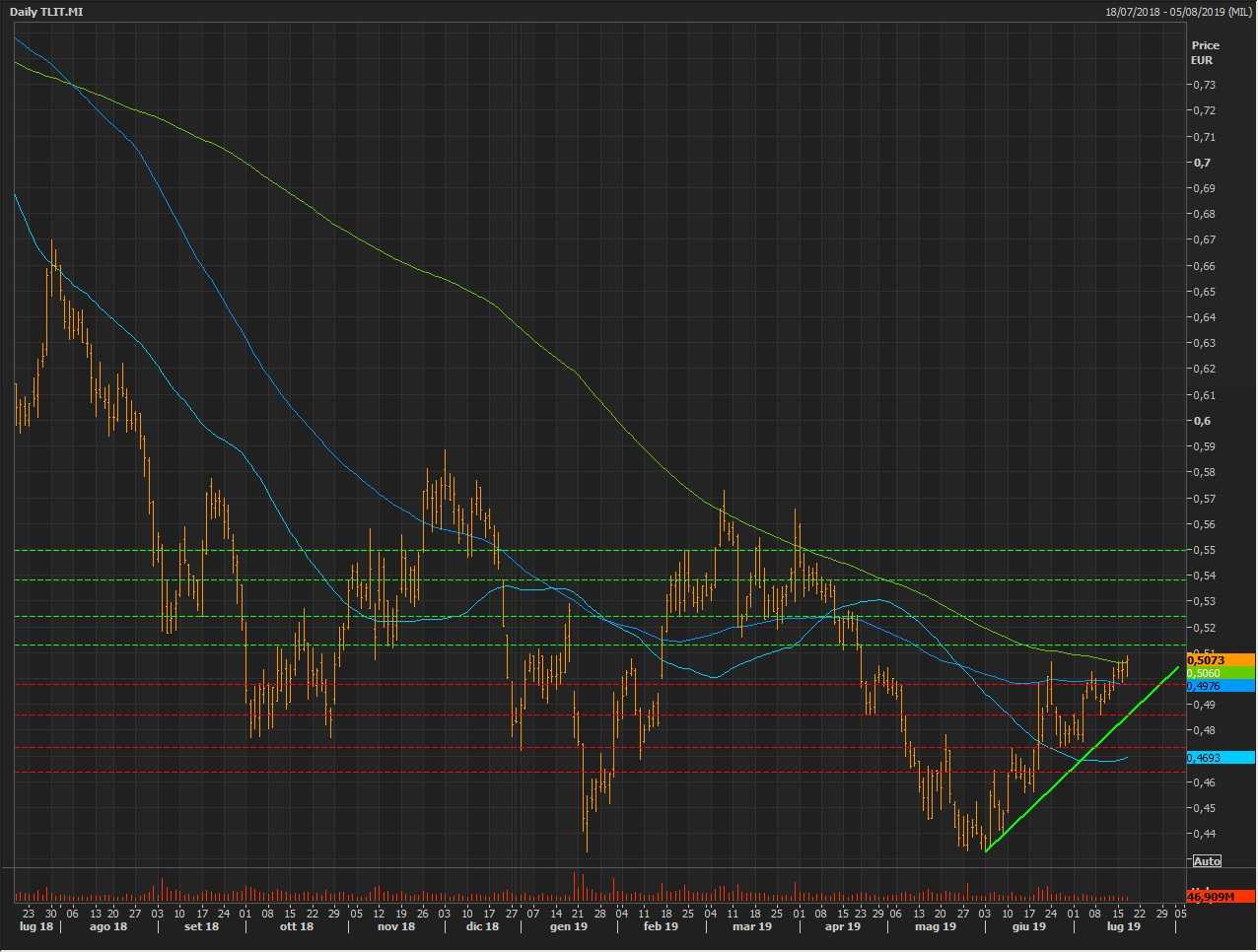Viewport: 1258px width, 952px height.
Task: Click the 'set 18' month on time axis
Action: [x=201, y=926]
